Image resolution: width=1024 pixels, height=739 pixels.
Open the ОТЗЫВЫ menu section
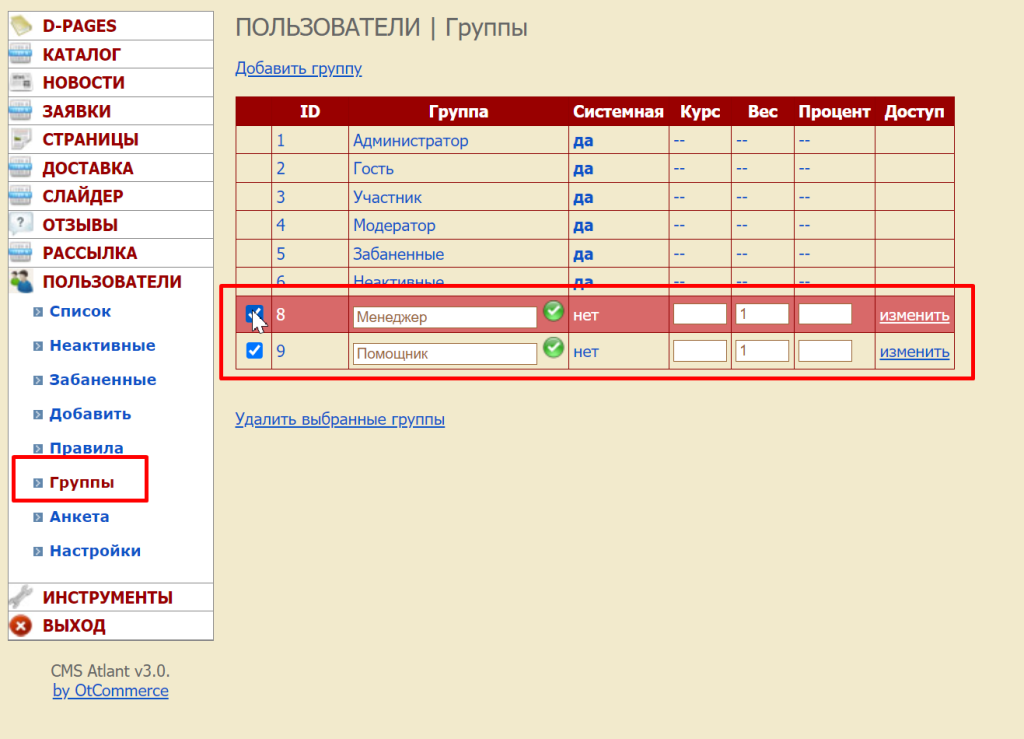[x=80, y=225]
